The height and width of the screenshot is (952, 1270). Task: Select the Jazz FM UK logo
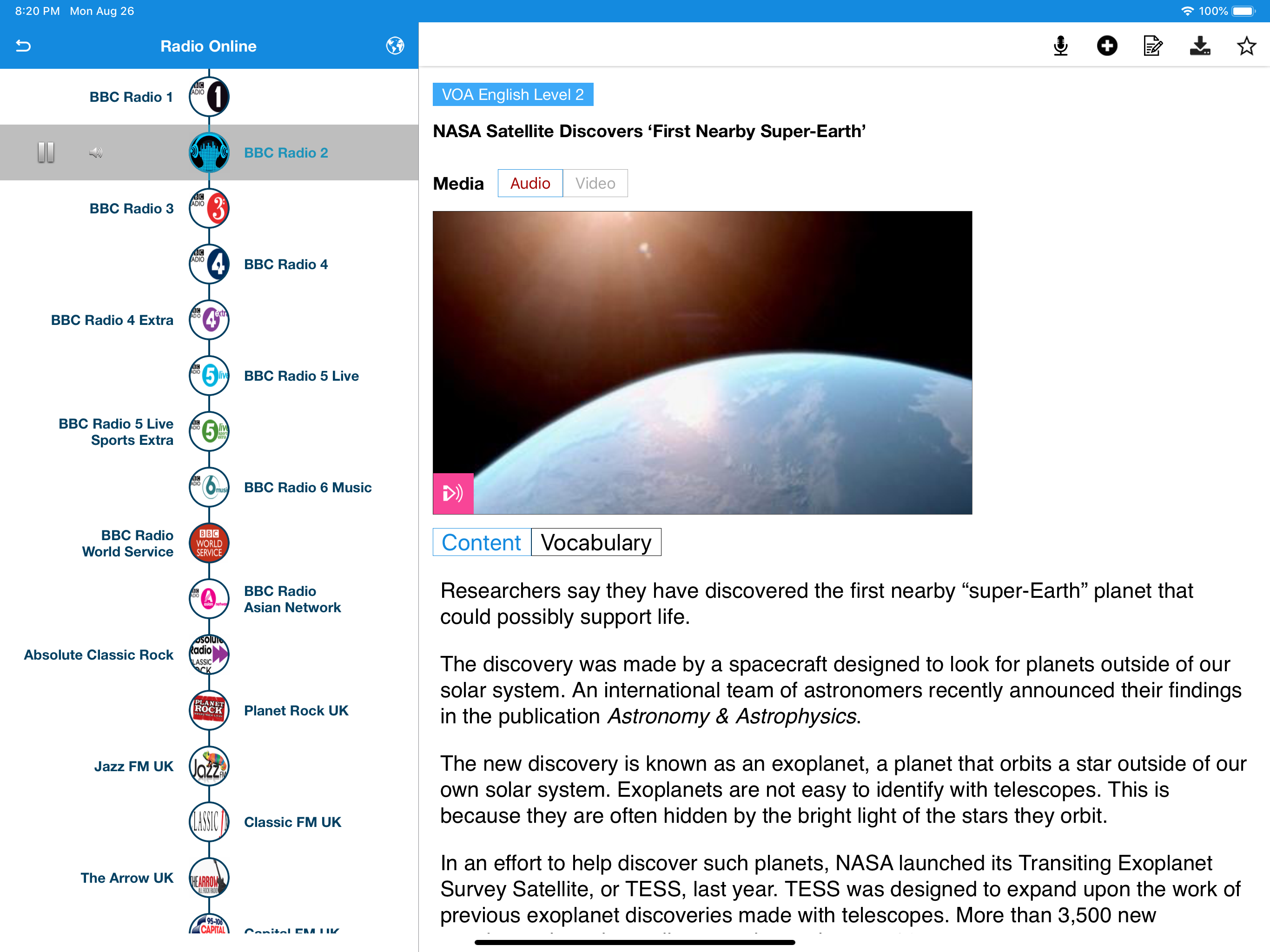(x=209, y=766)
